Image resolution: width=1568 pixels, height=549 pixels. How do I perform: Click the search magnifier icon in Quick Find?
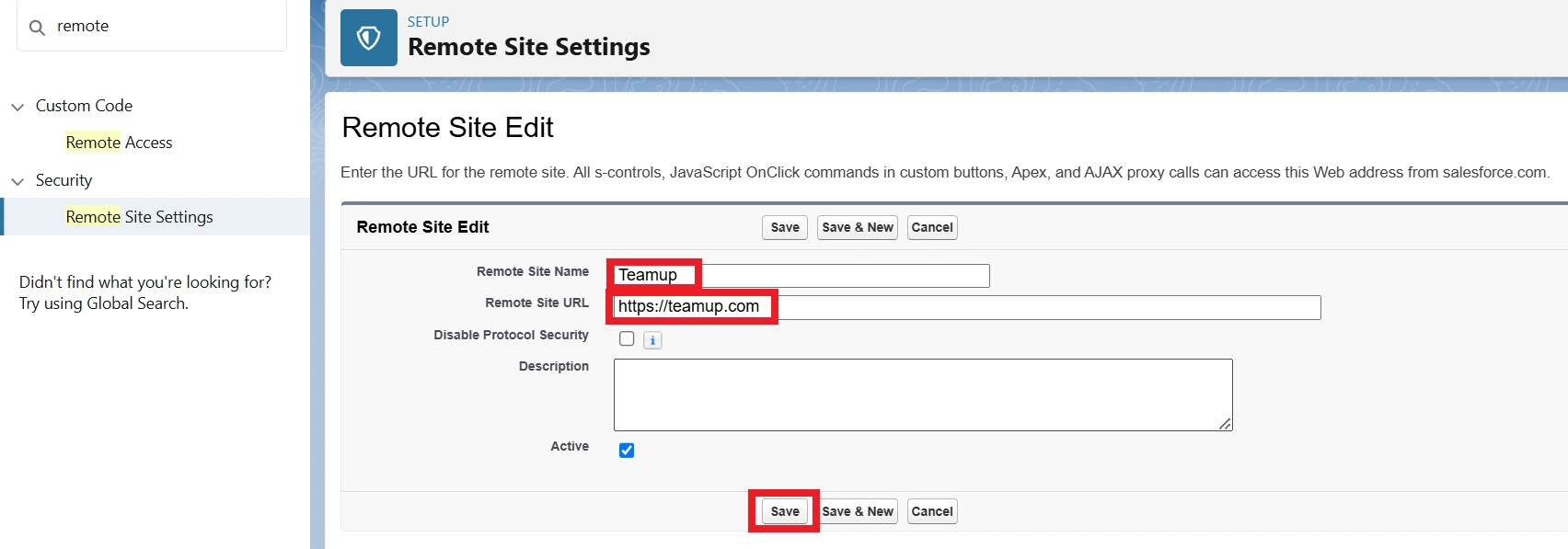(37, 28)
